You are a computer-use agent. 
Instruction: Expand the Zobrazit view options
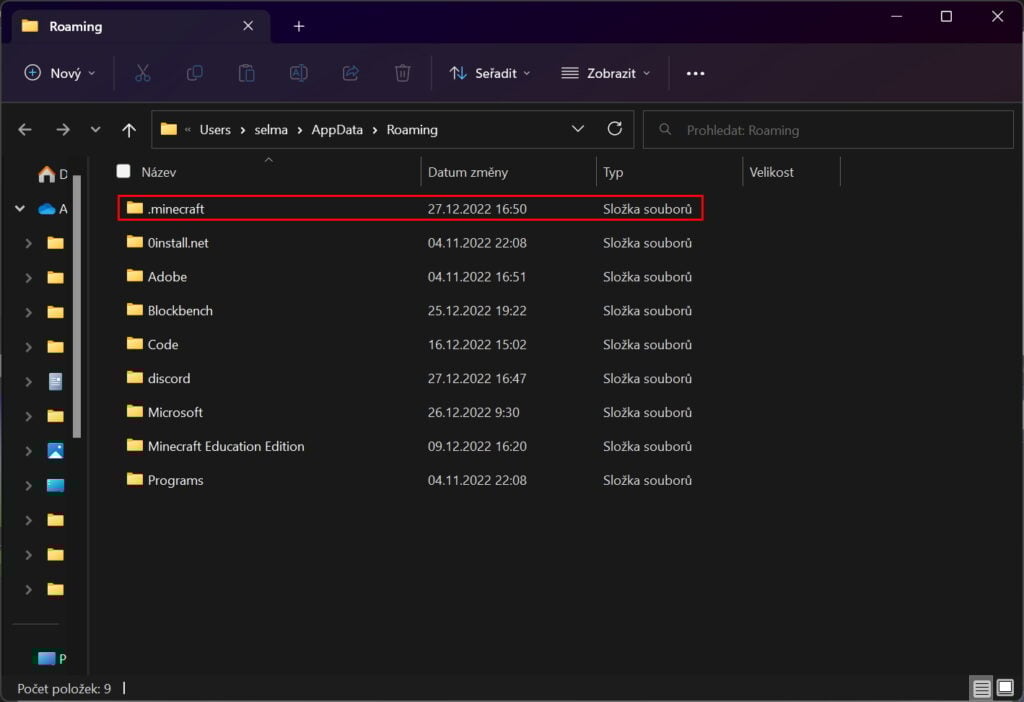[x=606, y=73]
